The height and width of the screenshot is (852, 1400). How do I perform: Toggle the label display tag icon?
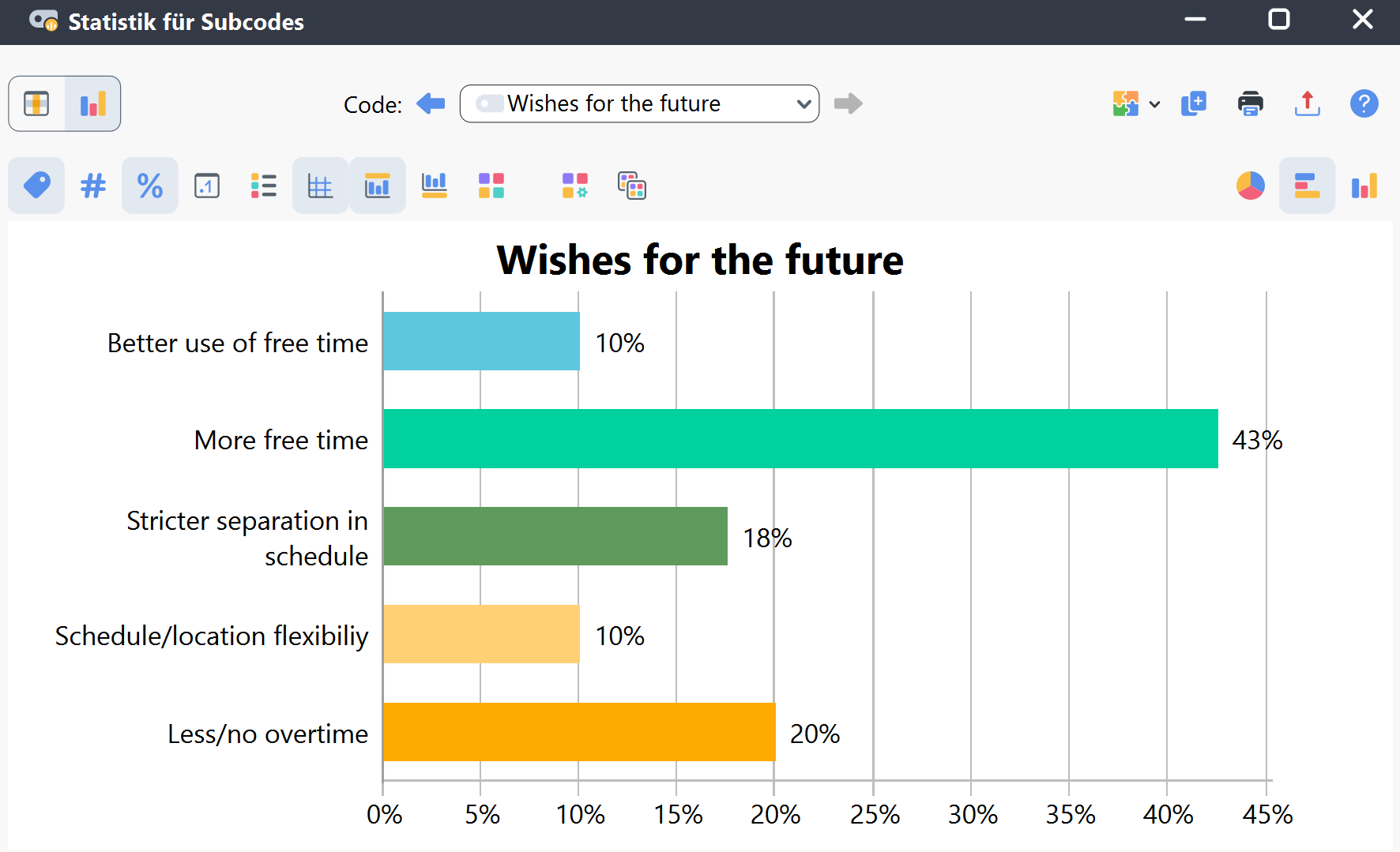tap(36, 186)
